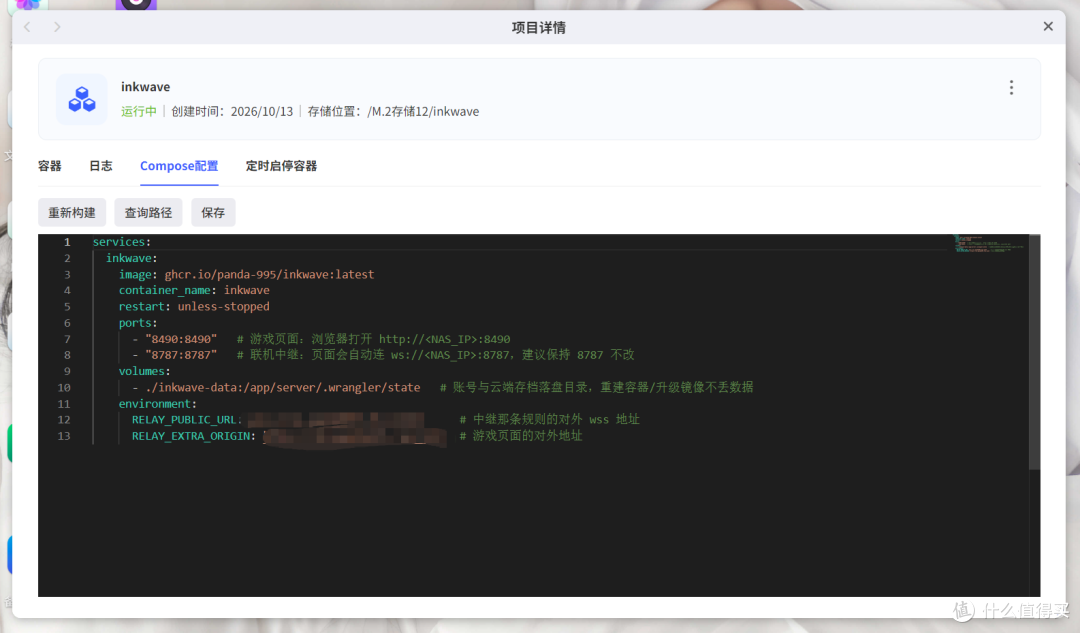Close the project details dialog
Image resolution: width=1080 pixels, height=633 pixels.
coord(1048,26)
